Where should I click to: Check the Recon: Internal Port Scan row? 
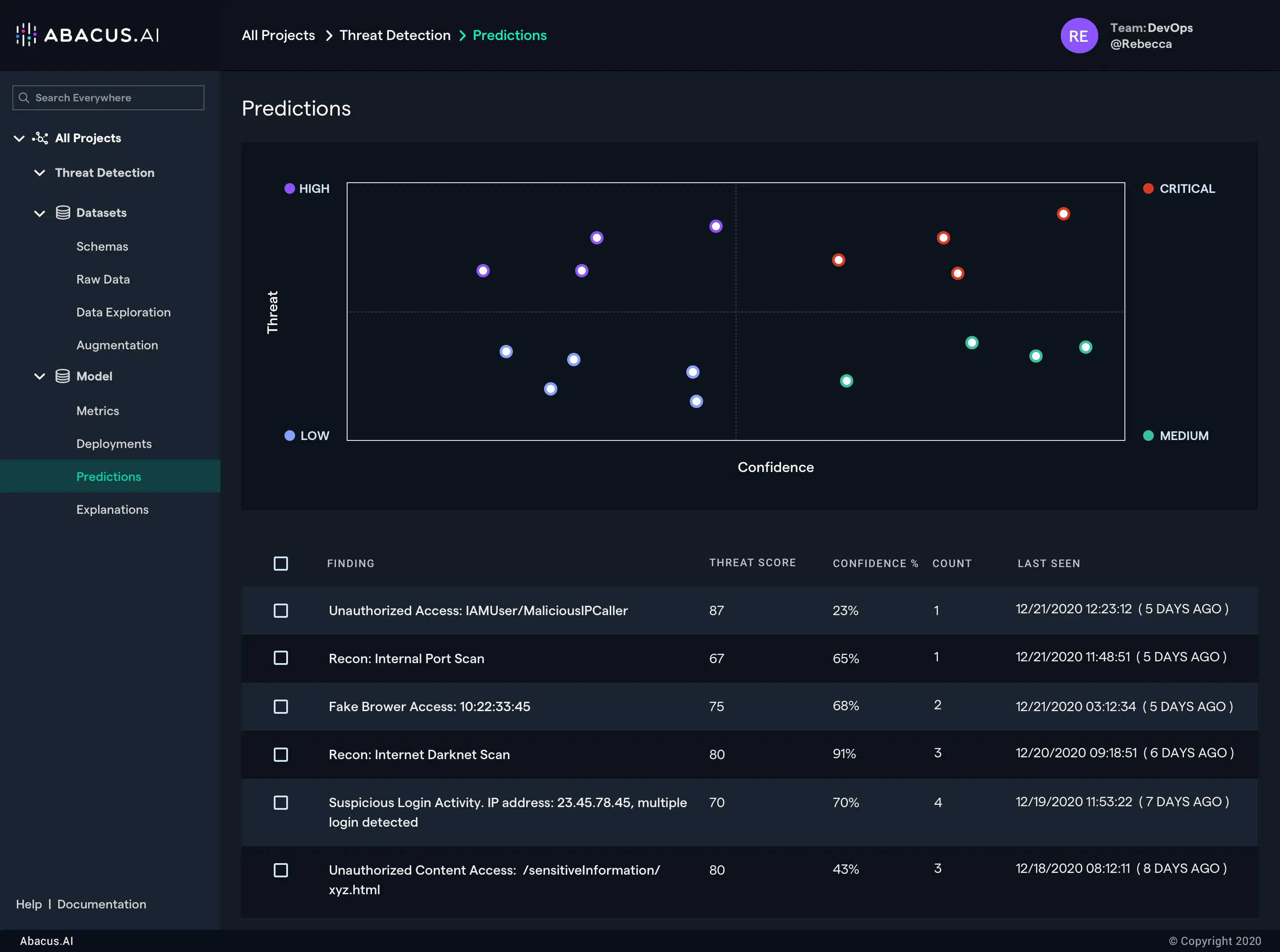pyautogui.click(x=280, y=658)
